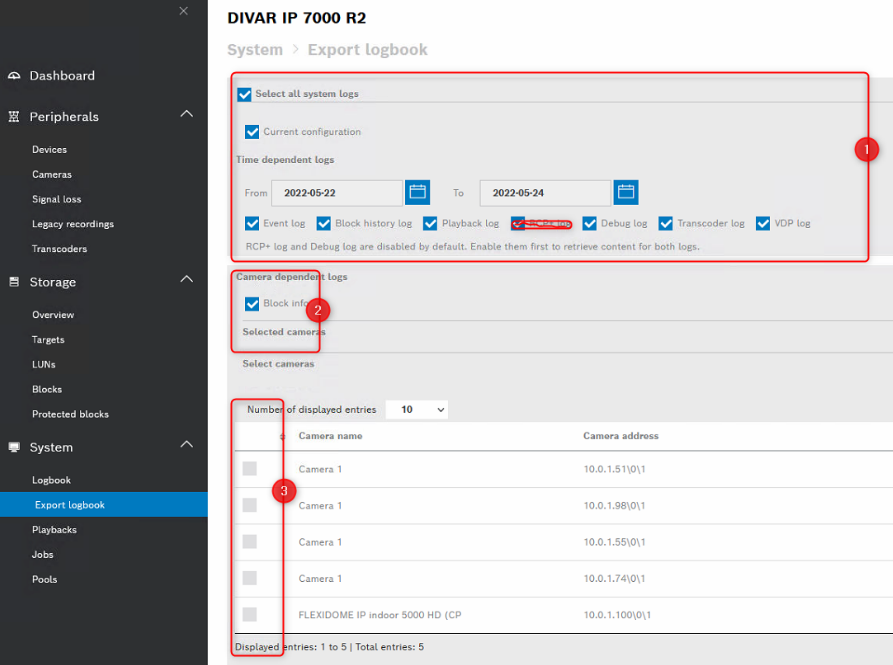Open the From date calendar picker

pyautogui.click(x=417, y=192)
